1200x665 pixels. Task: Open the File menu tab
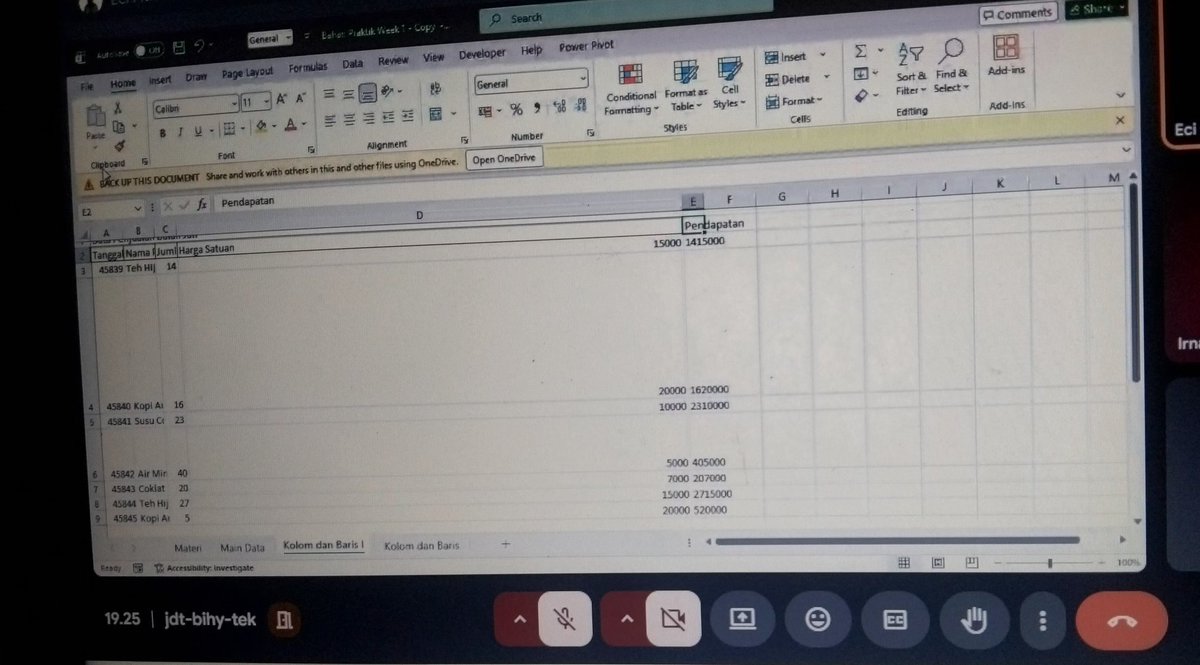point(88,87)
